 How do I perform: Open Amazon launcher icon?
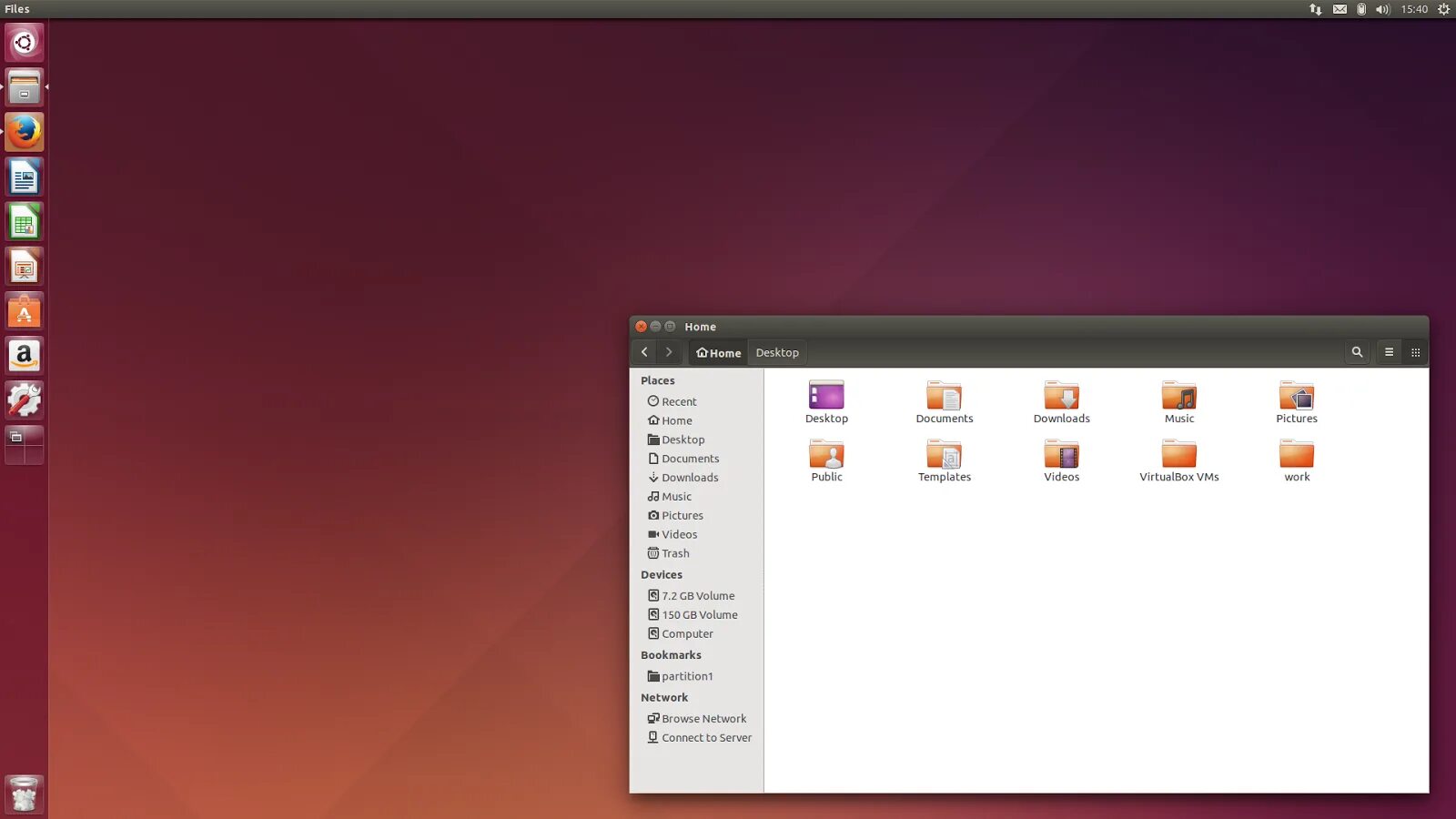pyautogui.click(x=25, y=355)
